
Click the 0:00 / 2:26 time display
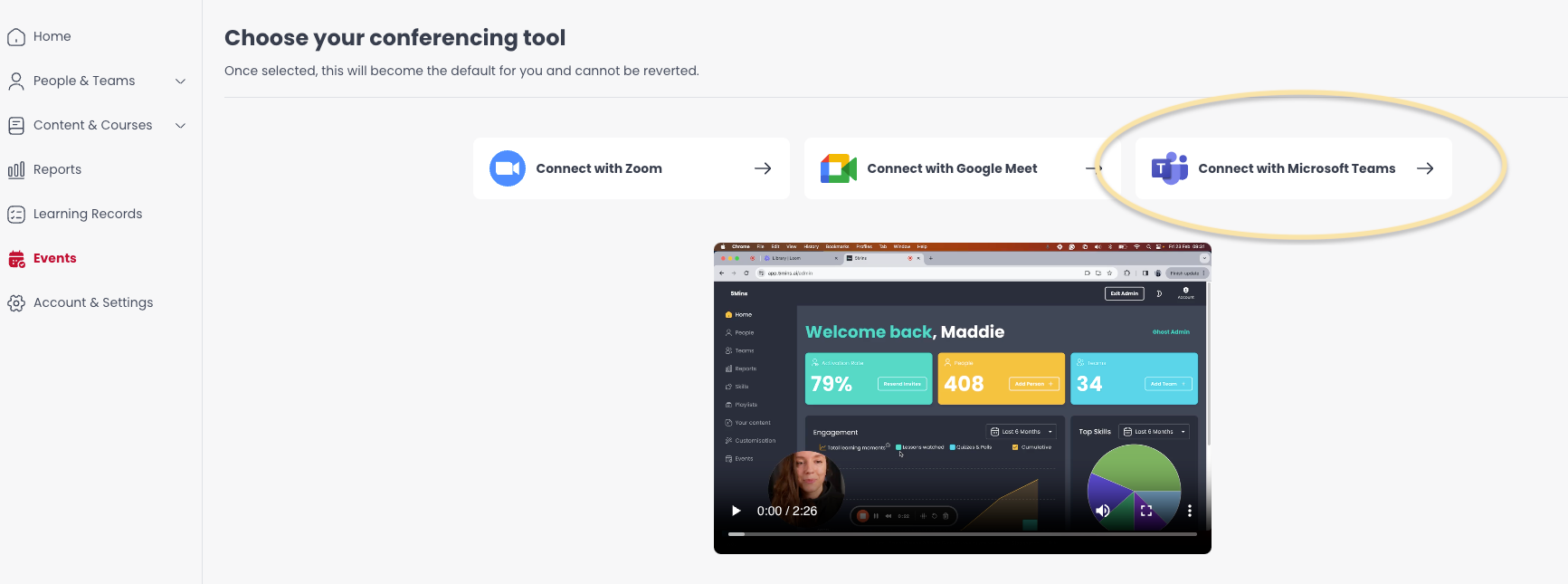(x=787, y=511)
